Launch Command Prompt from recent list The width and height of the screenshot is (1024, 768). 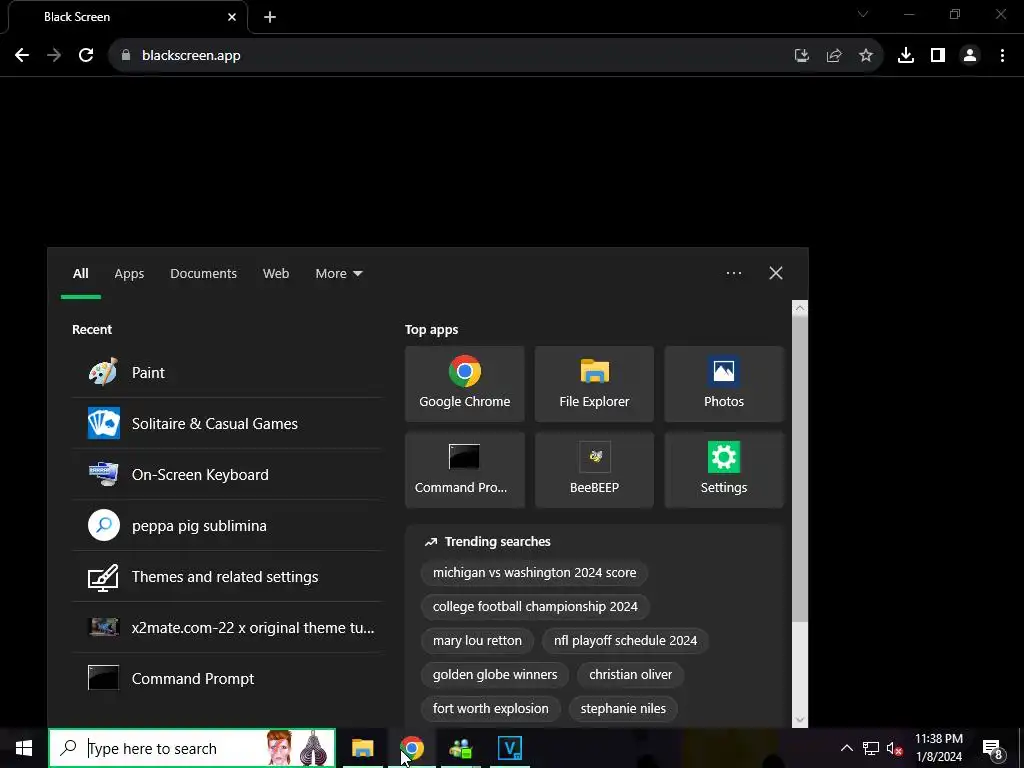click(227, 679)
